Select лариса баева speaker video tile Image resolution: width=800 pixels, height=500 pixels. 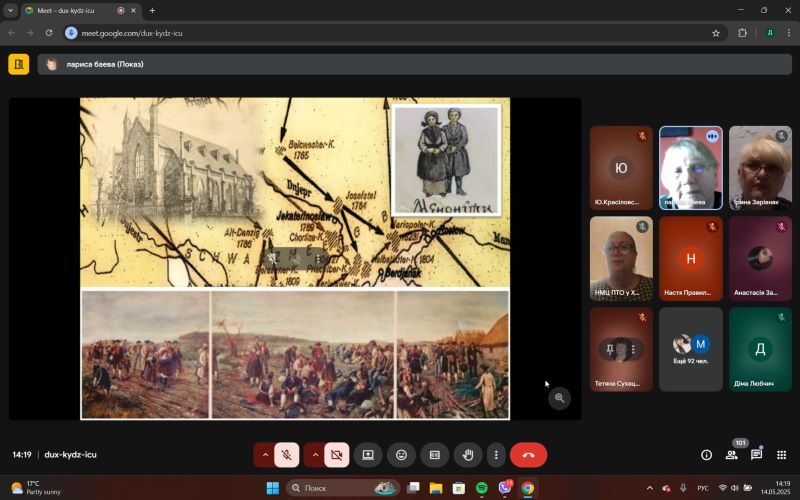691,168
